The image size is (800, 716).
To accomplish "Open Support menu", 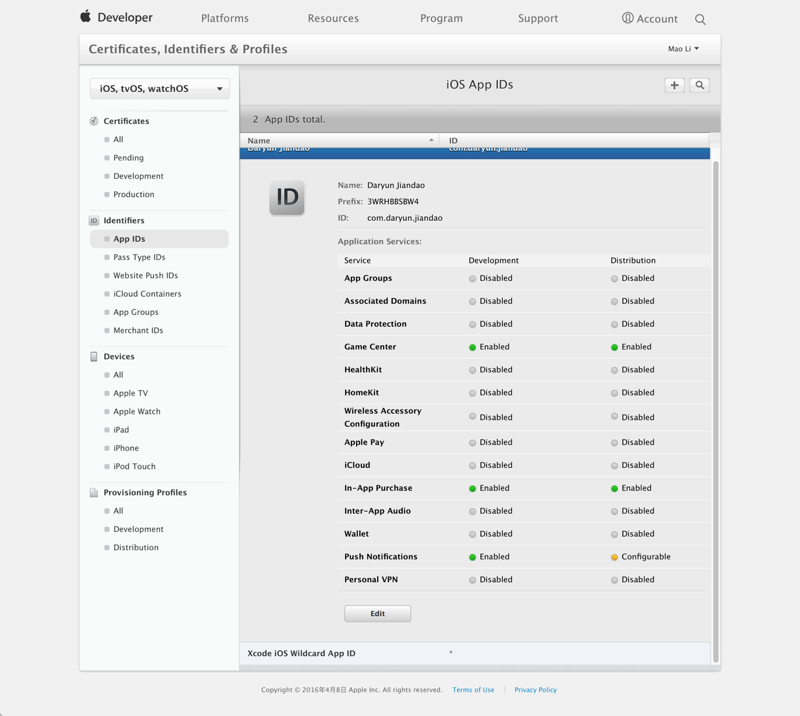I will pos(538,18).
